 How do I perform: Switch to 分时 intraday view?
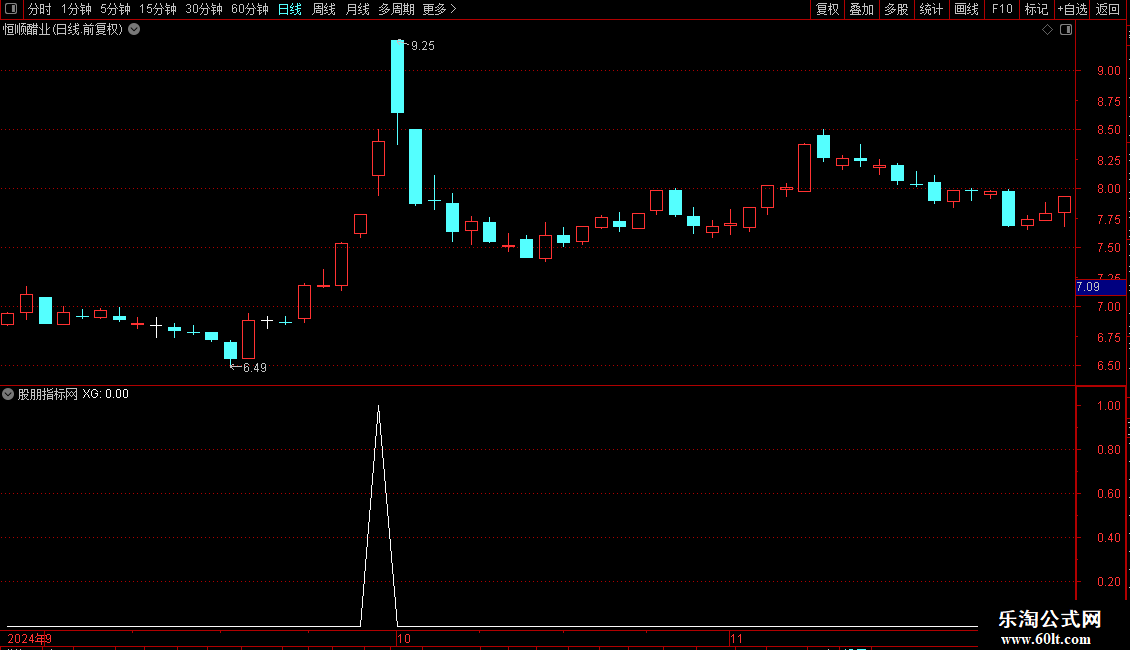tap(40, 9)
